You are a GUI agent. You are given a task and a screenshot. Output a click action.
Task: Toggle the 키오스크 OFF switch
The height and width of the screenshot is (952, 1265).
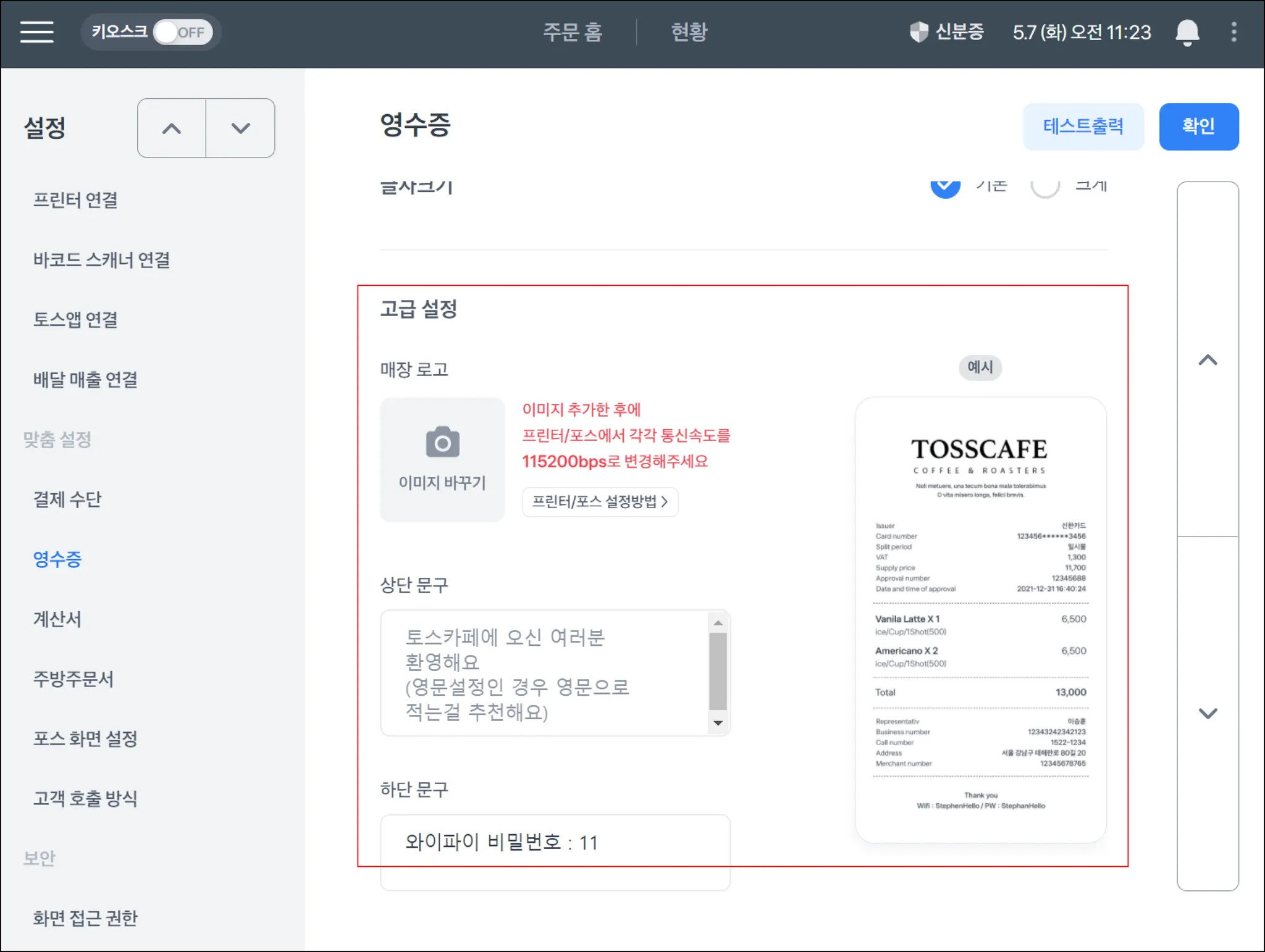182,32
